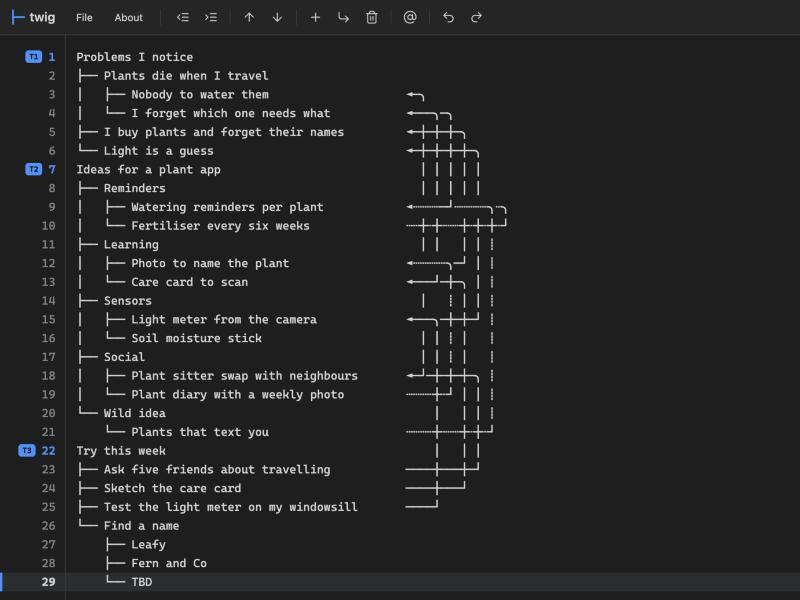Add a child node with the corner arrow icon
The width and height of the screenshot is (800, 600).
pyautogui.click(x=343, y=17)
